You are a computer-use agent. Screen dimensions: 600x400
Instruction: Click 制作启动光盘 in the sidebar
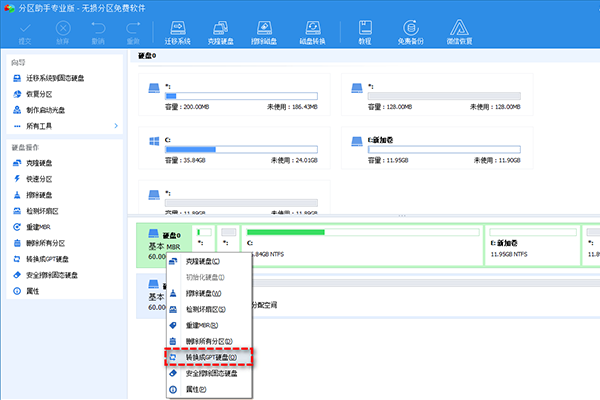click(x=45, y=109)
